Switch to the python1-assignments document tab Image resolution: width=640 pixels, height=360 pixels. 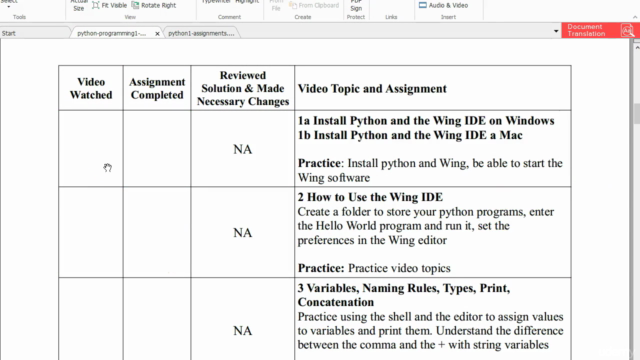201,33
